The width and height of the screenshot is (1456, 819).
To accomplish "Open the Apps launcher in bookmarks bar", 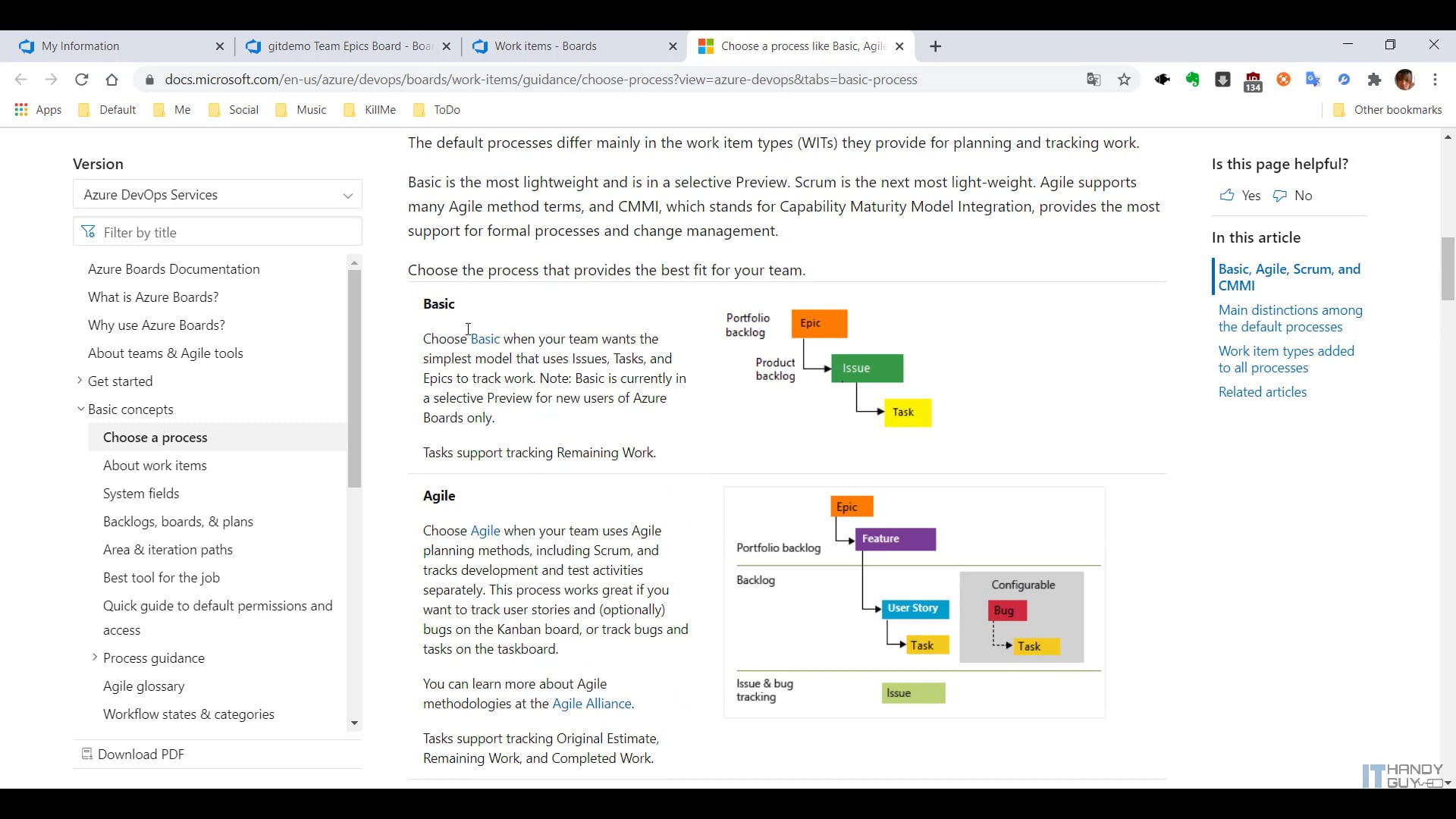I will coord(38,110).
